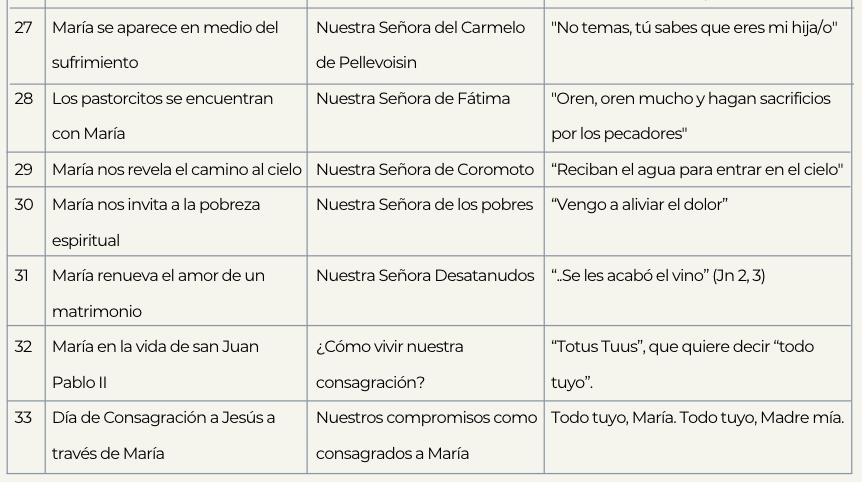Click 'Día de Consagración a Jesús' text
Image resolution: width=862 pixels, height=482 pixels.
163,418
